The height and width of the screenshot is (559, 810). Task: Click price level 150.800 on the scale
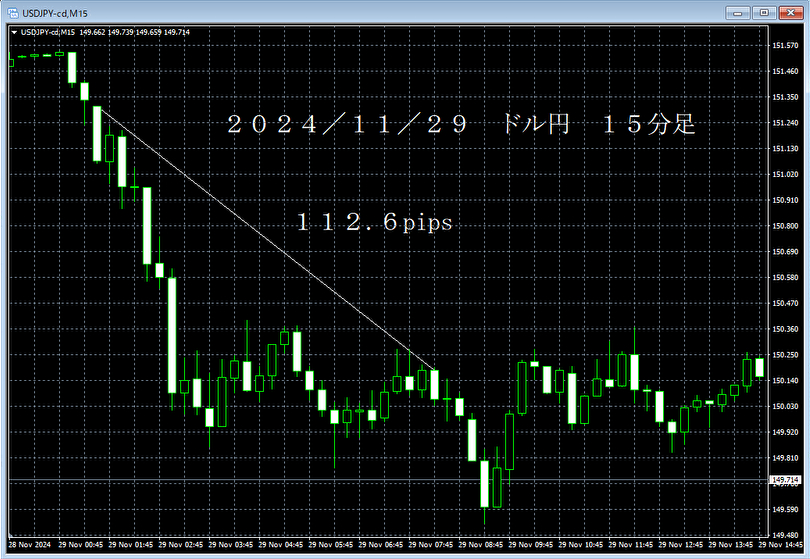[x=785, y=226]
